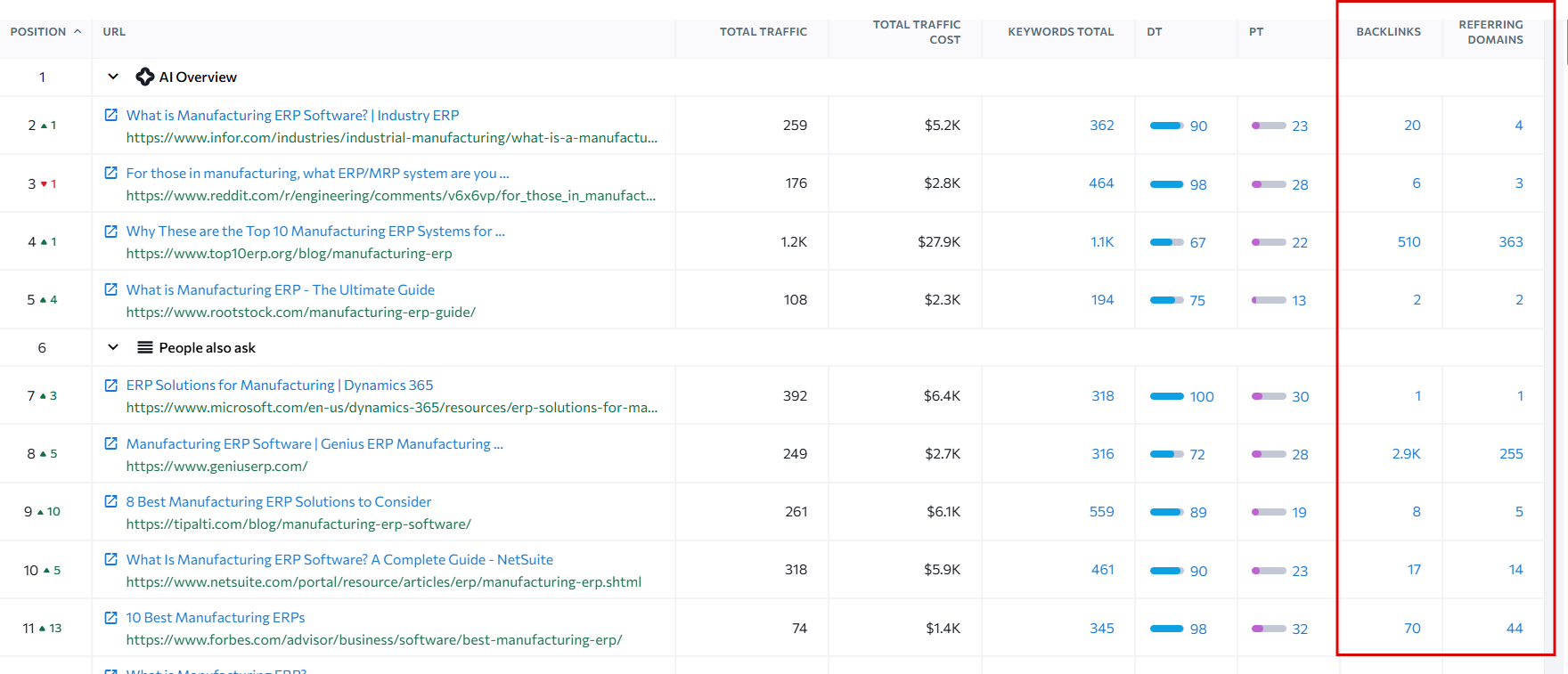1568x674 pixels.
Task: Click the DT bar for Microsoft result
Action: point(1166,396)
